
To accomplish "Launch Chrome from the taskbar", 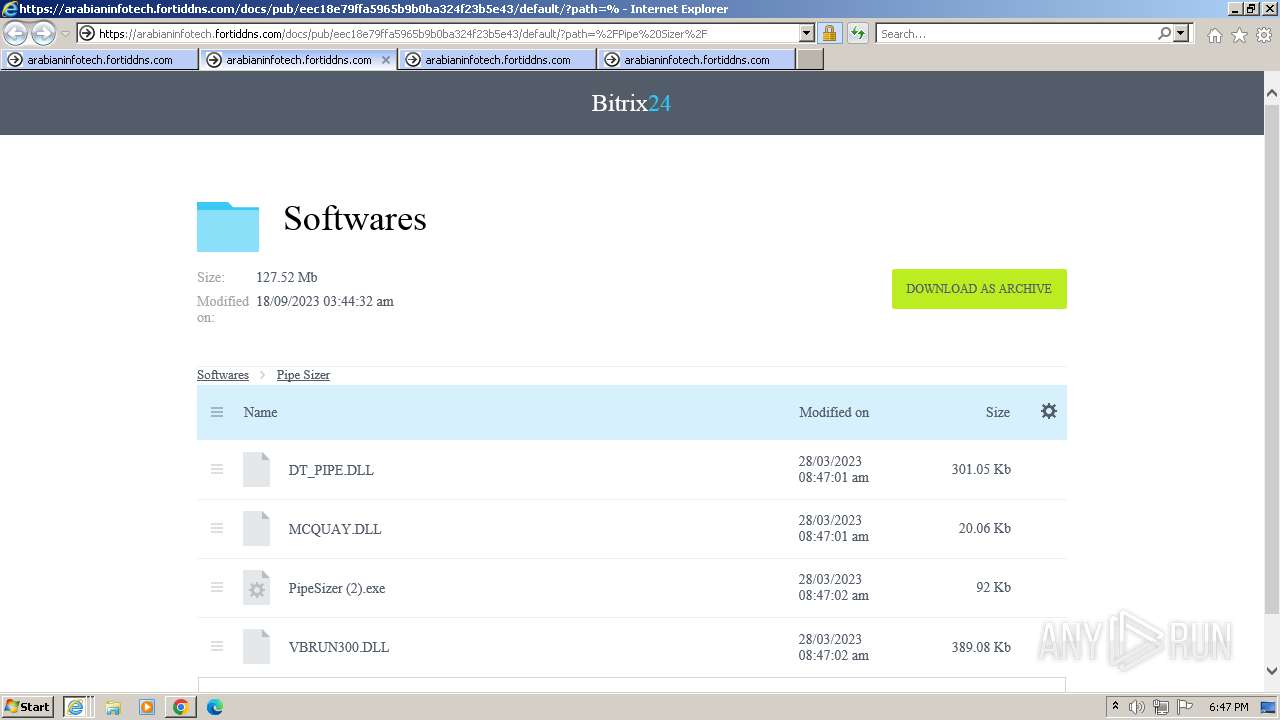I will [x=181, y=707].
